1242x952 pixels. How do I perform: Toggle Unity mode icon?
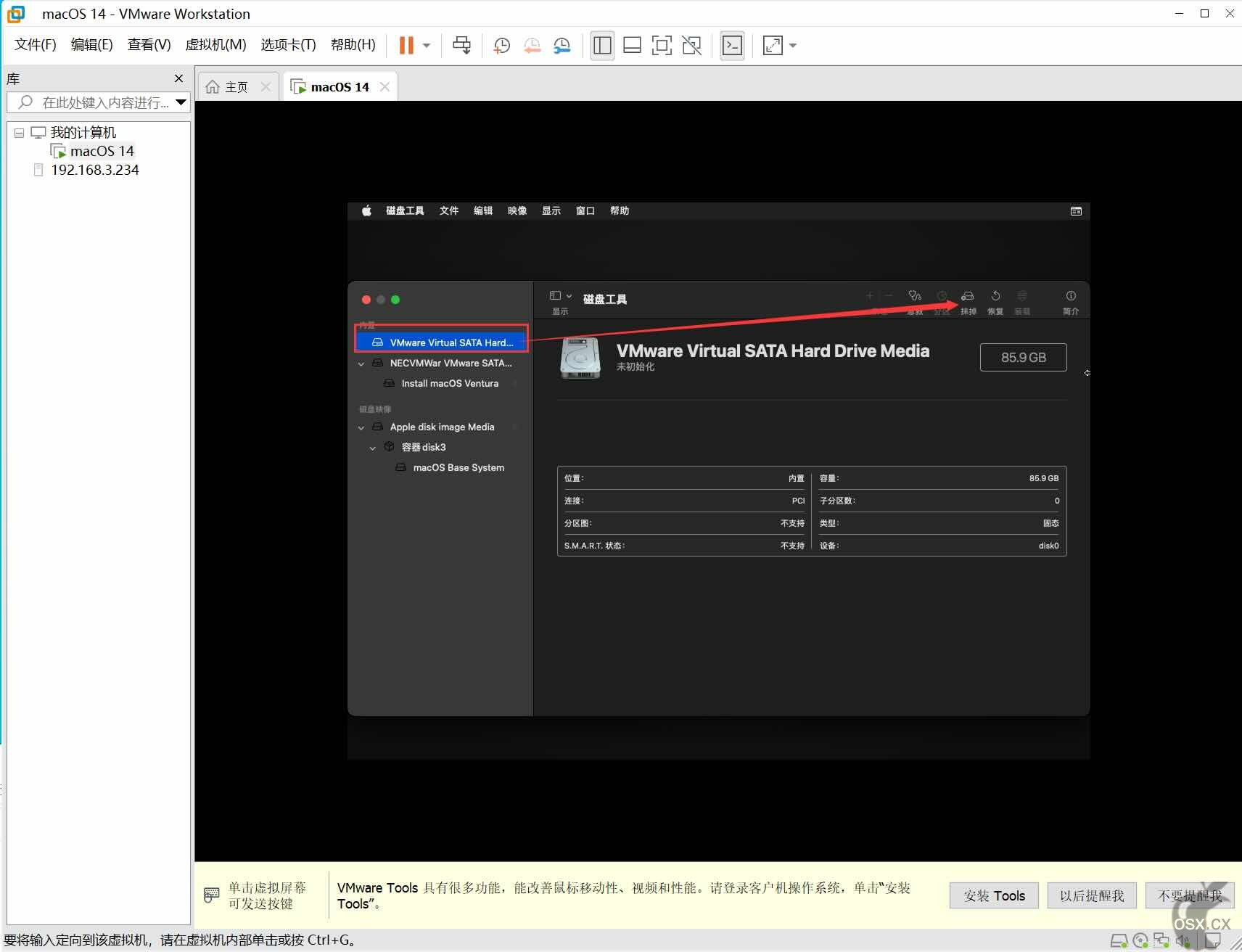[x=692, y=46]
